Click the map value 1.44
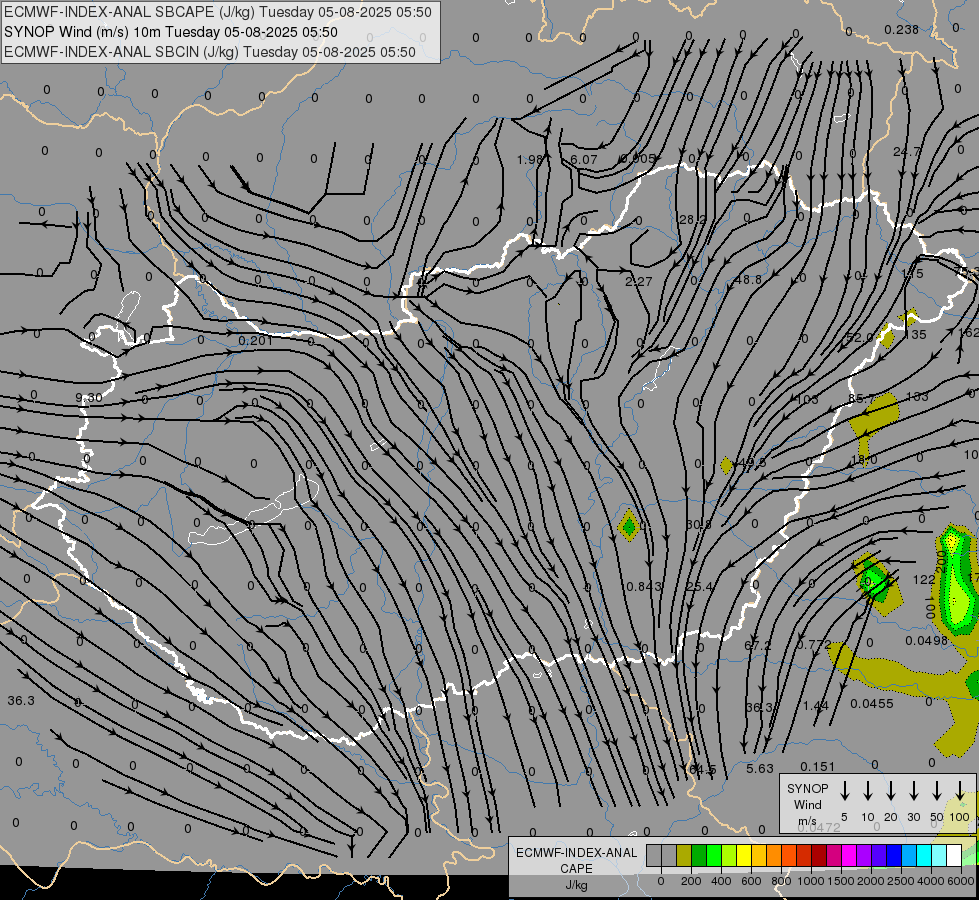This screenshot has width=979, height=900. click(x=815, y=706)
